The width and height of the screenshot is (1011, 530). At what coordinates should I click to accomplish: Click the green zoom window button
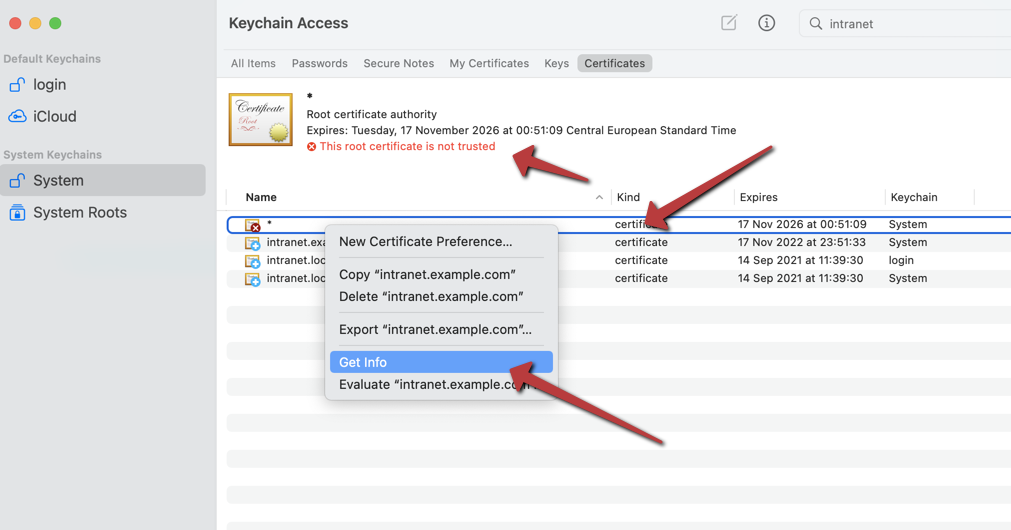point(55,23)
